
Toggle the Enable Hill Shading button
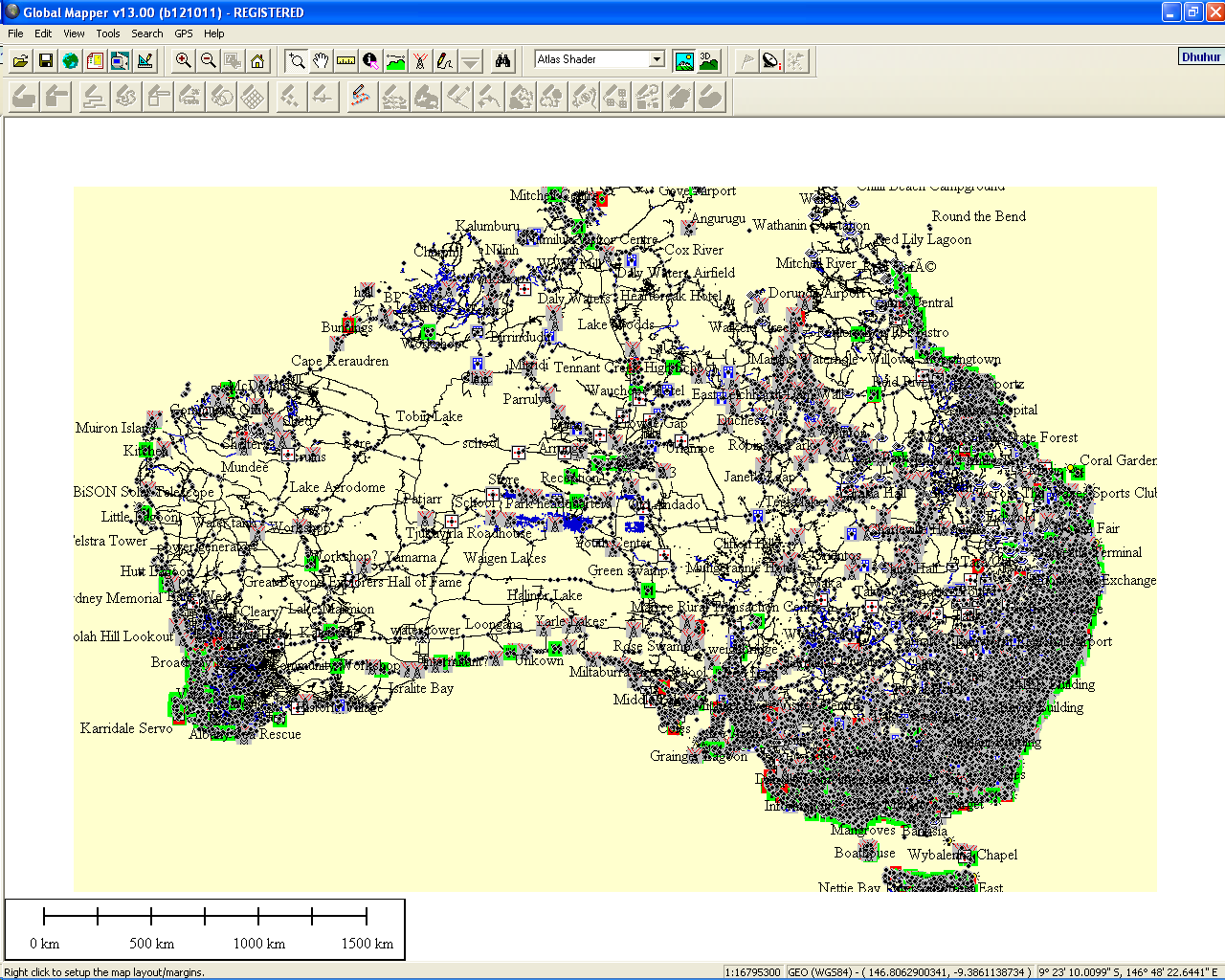[683, 61]
